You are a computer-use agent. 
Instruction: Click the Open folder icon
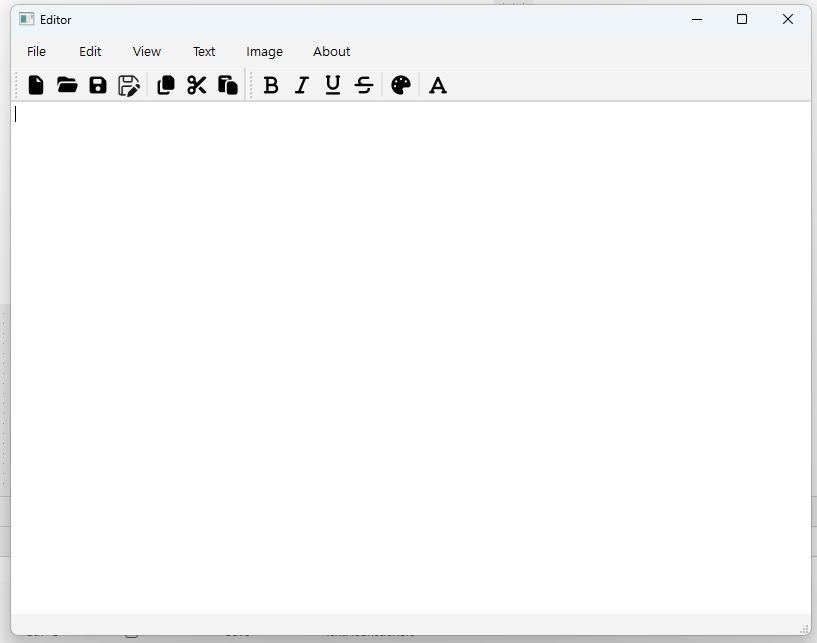coord(67,86)
